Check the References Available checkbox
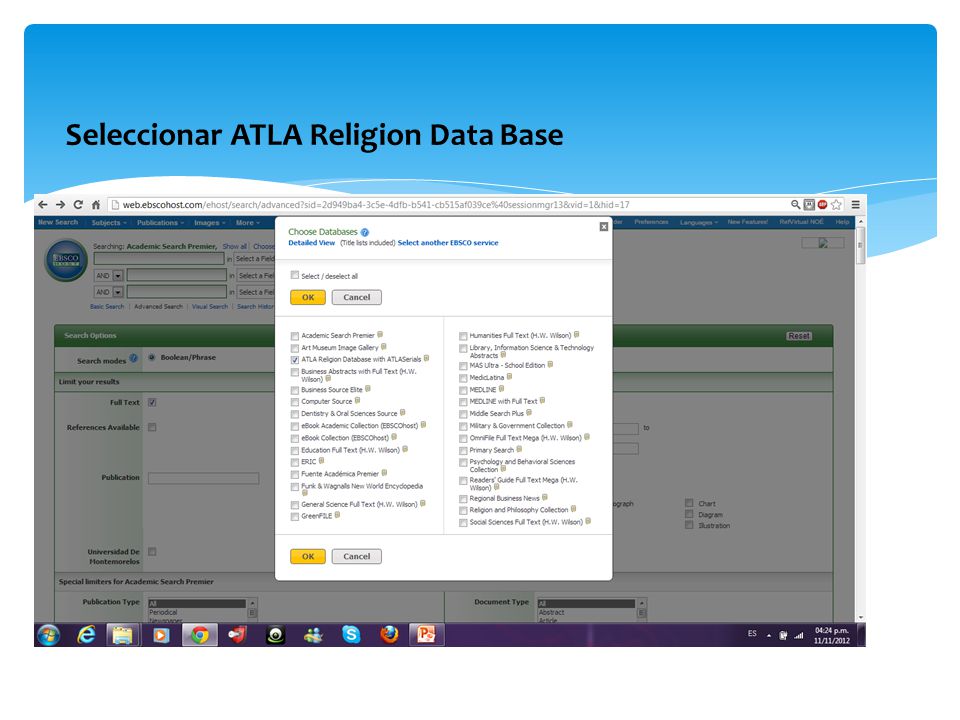960x720 pixels. point(152,427)
